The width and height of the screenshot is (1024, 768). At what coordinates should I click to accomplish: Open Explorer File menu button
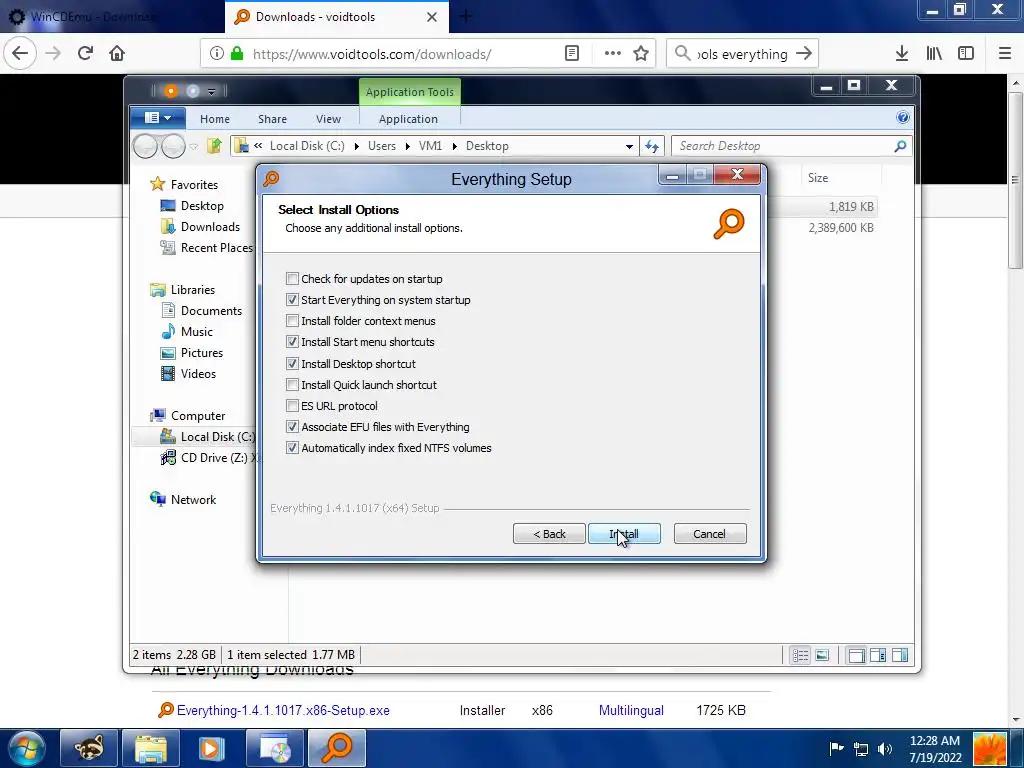tap(157, 118)
